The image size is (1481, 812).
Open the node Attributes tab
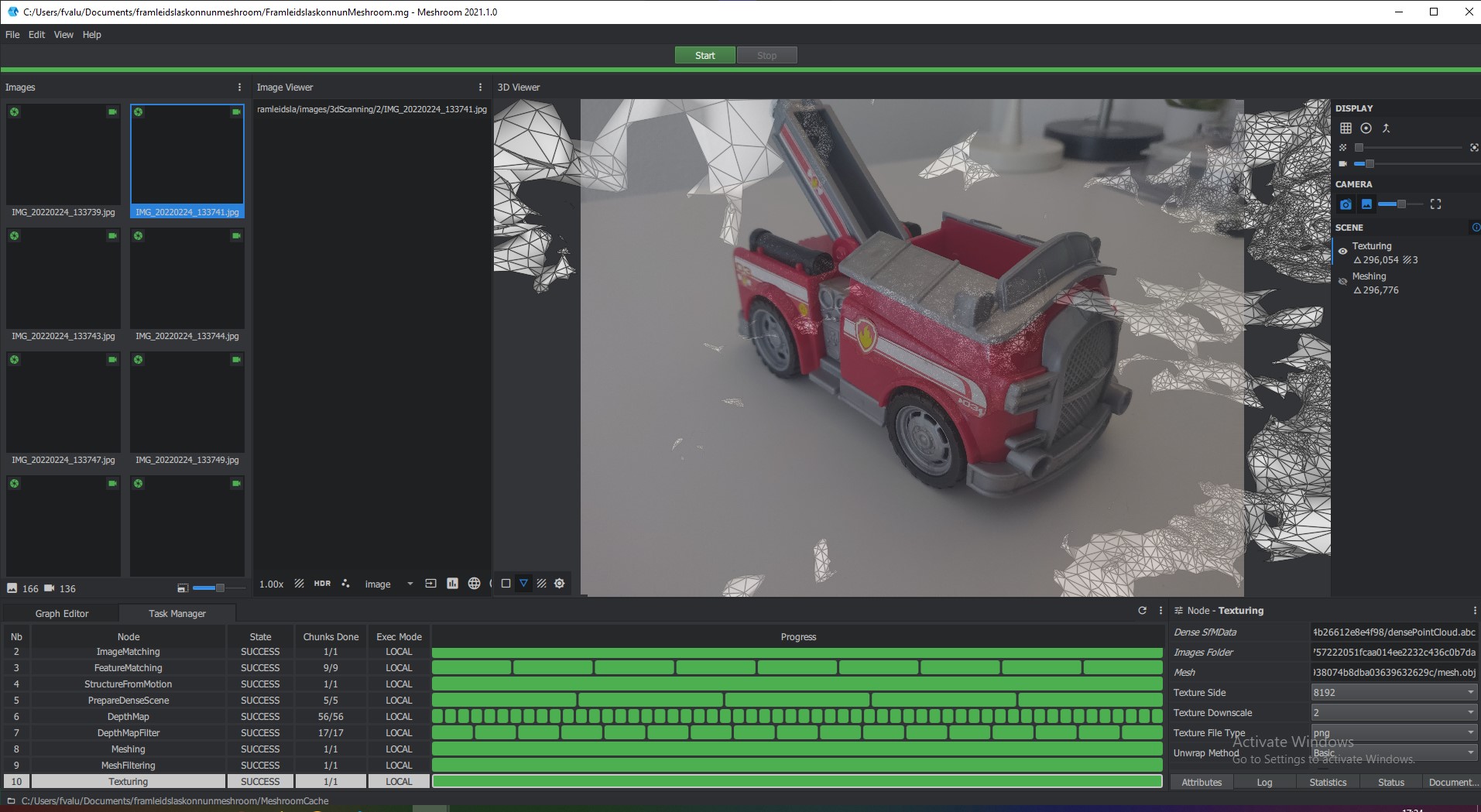1202,783
